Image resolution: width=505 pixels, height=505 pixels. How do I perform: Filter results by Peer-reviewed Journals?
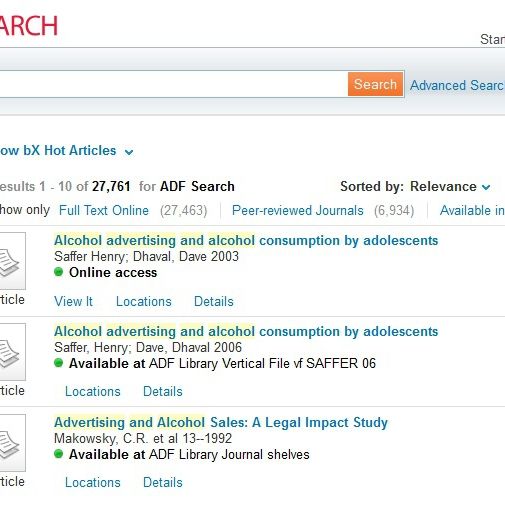click(x=298, y=210)
